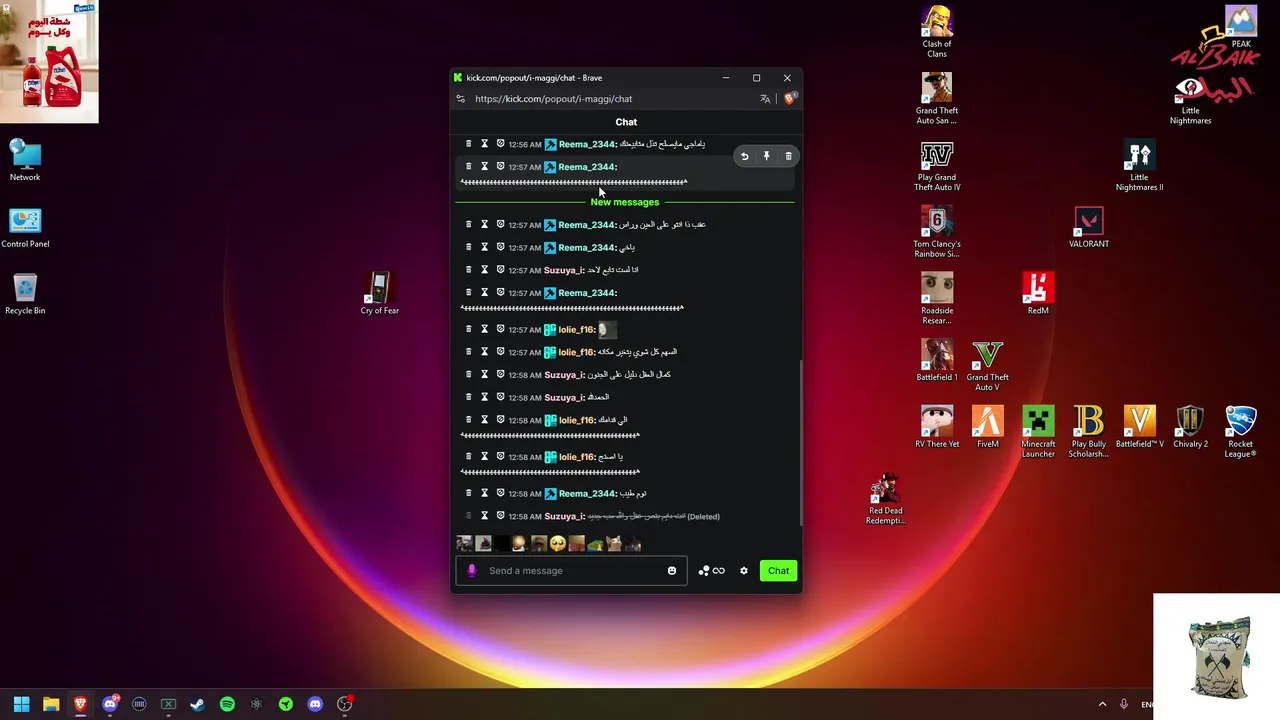Reply to the hovered Reema_2344 message
The image size is (1280, 720).
(744, 156)
